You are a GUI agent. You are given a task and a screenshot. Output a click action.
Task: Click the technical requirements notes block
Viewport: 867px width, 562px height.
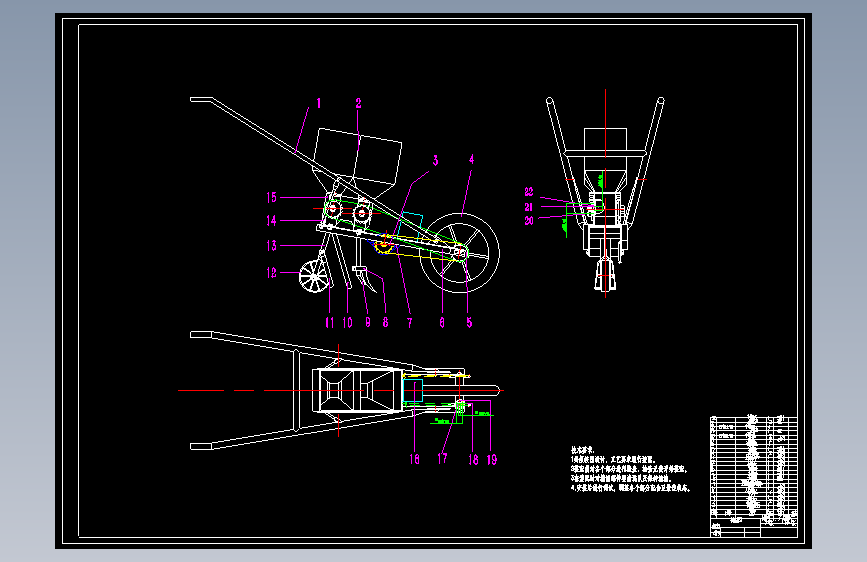click(630, 469)
